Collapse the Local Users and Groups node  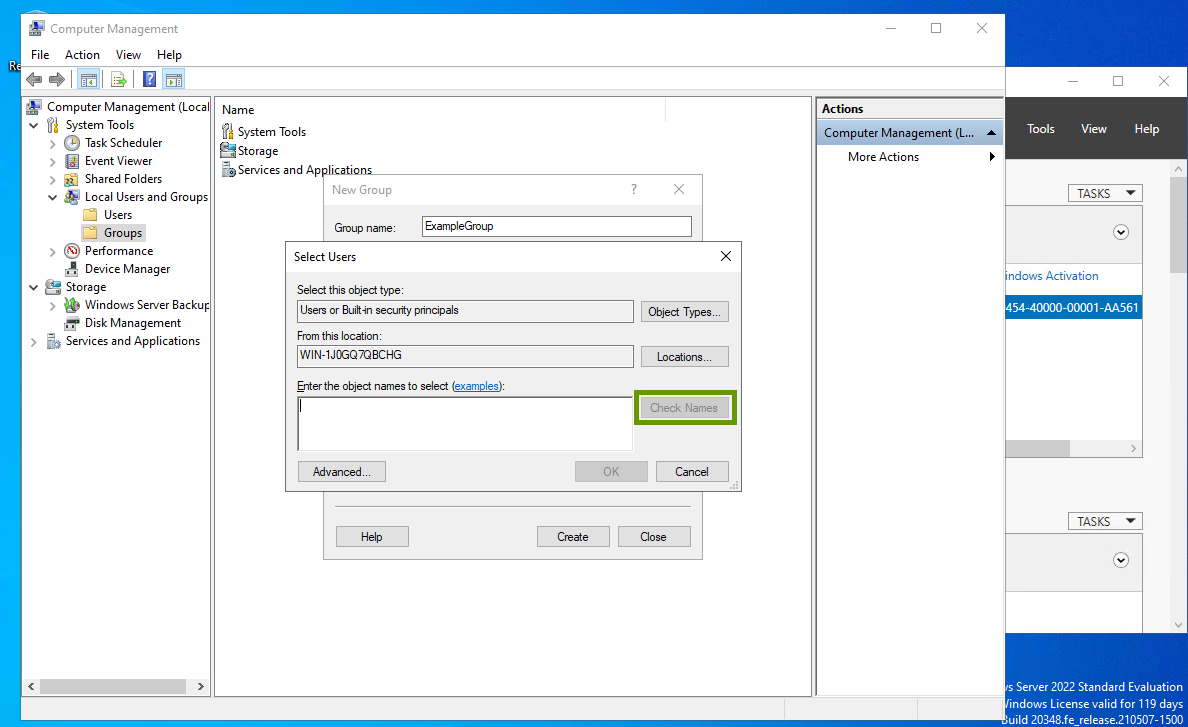[53, 197]
